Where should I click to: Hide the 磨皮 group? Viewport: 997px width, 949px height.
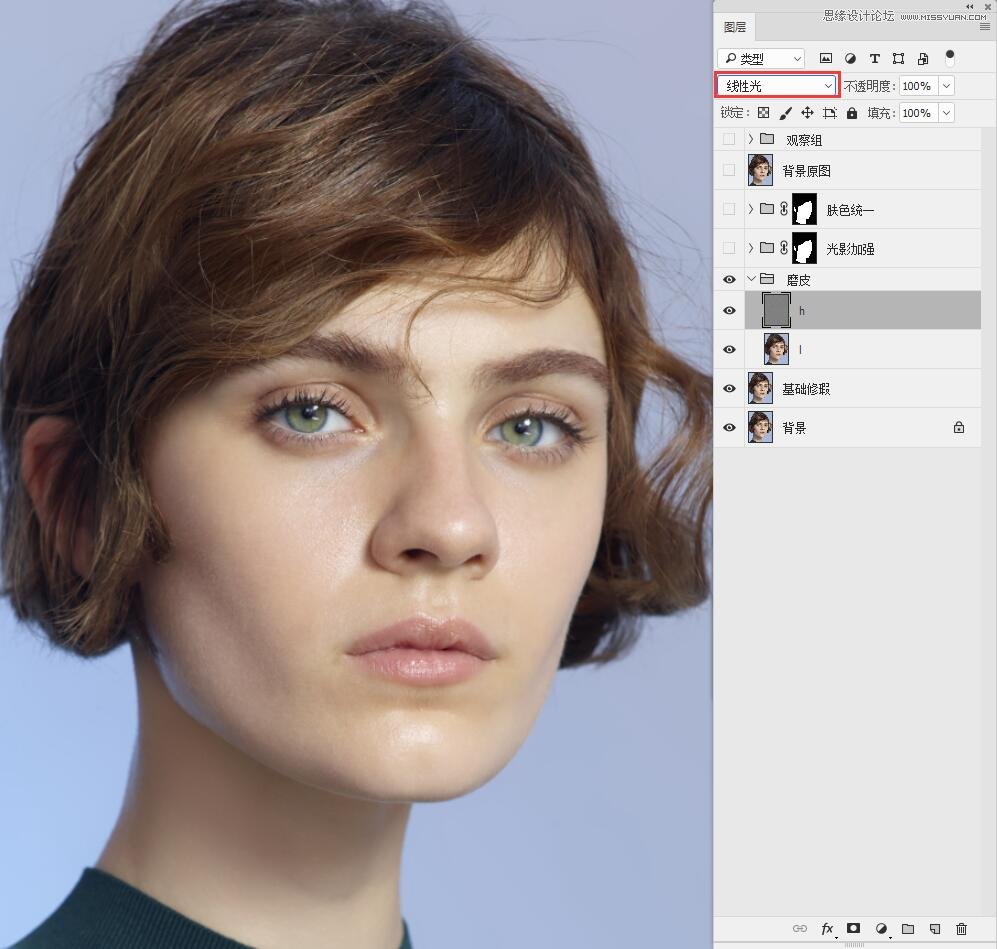[729, 280]
